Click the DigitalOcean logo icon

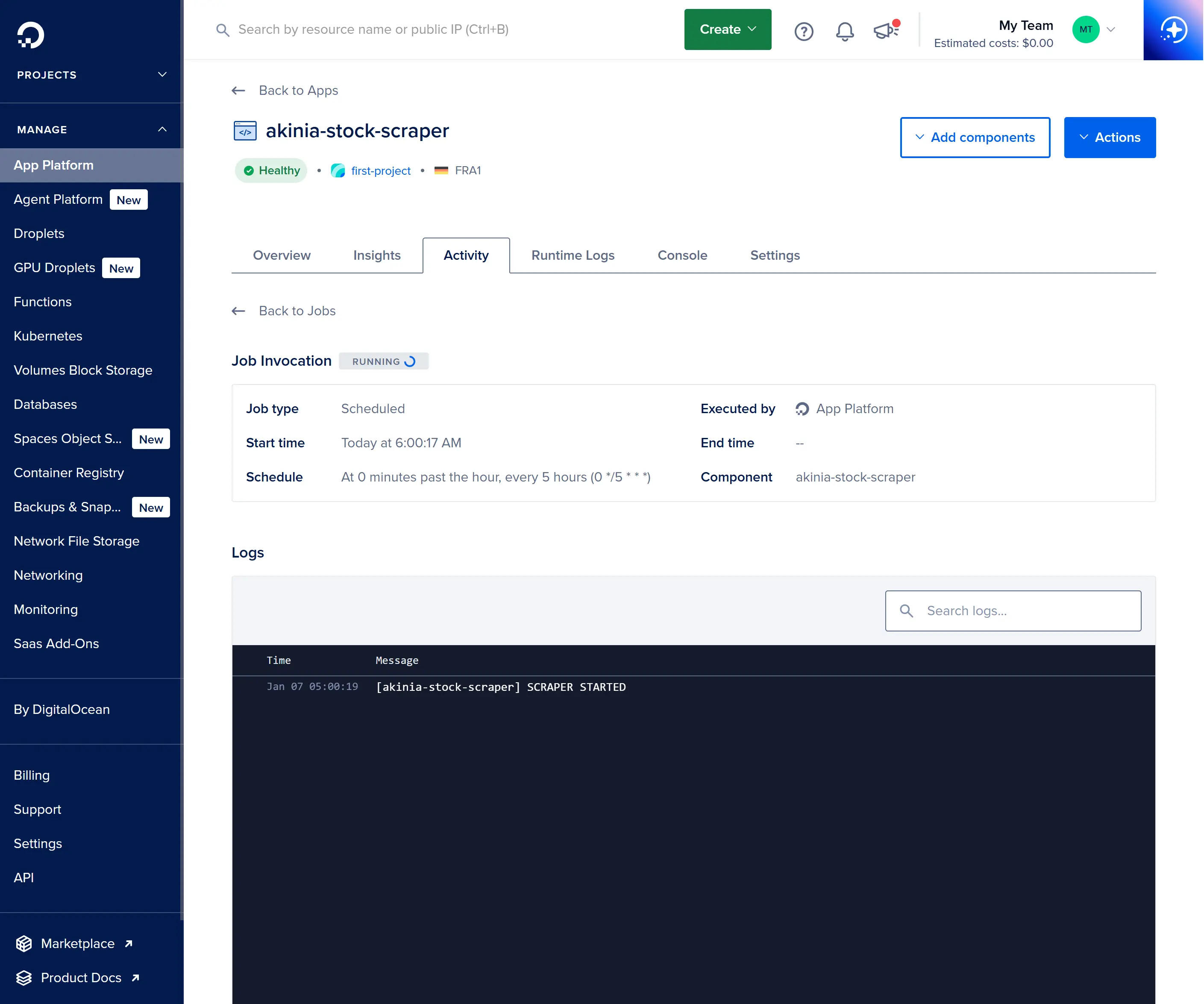pos(30,35)
